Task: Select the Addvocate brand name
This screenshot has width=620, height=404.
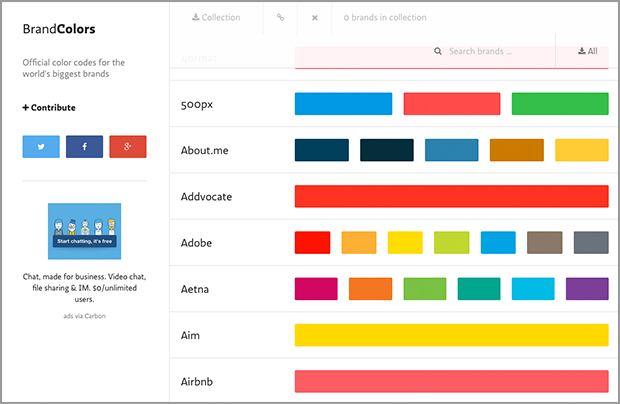Action: tap(206, 196)
